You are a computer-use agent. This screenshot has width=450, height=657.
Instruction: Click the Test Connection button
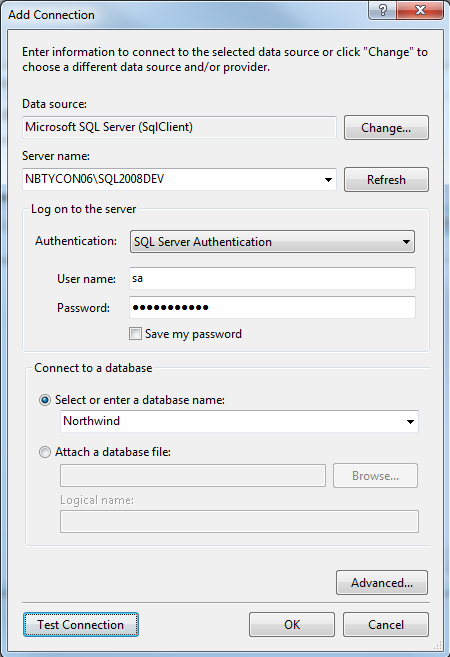pyautogui.click(x=80, y=625)
